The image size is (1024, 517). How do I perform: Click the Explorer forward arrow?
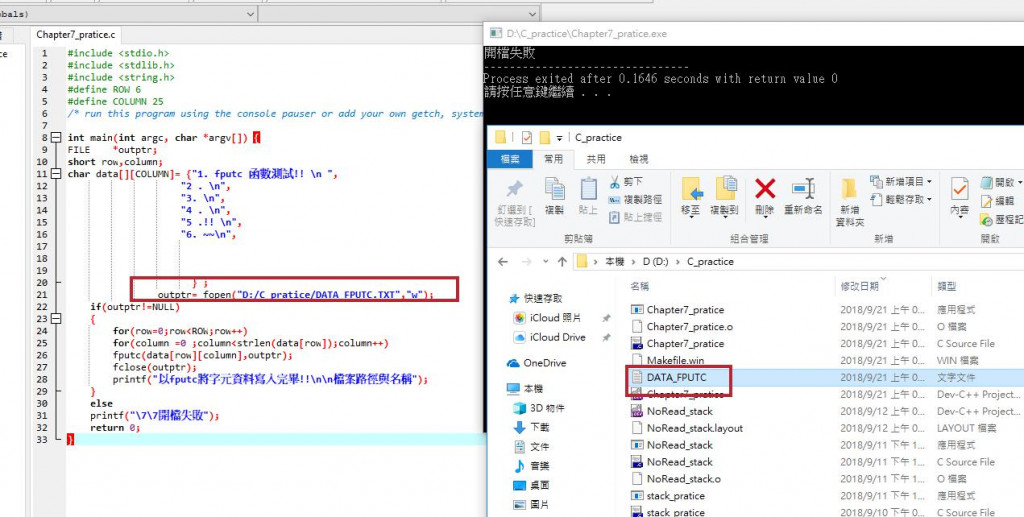click(x=526, y=262)
